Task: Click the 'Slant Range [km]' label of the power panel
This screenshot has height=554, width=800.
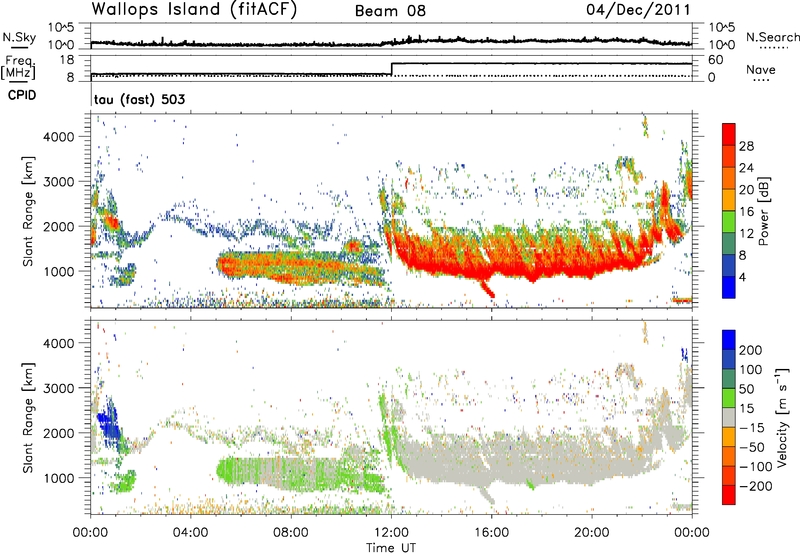Action: click(29, 211)
